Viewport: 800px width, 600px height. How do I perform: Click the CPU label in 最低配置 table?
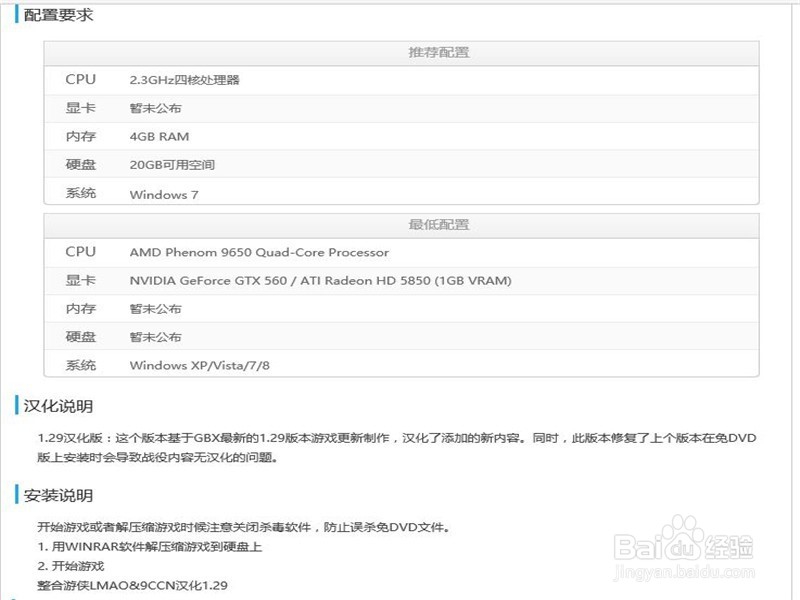[x=81, y=252]
